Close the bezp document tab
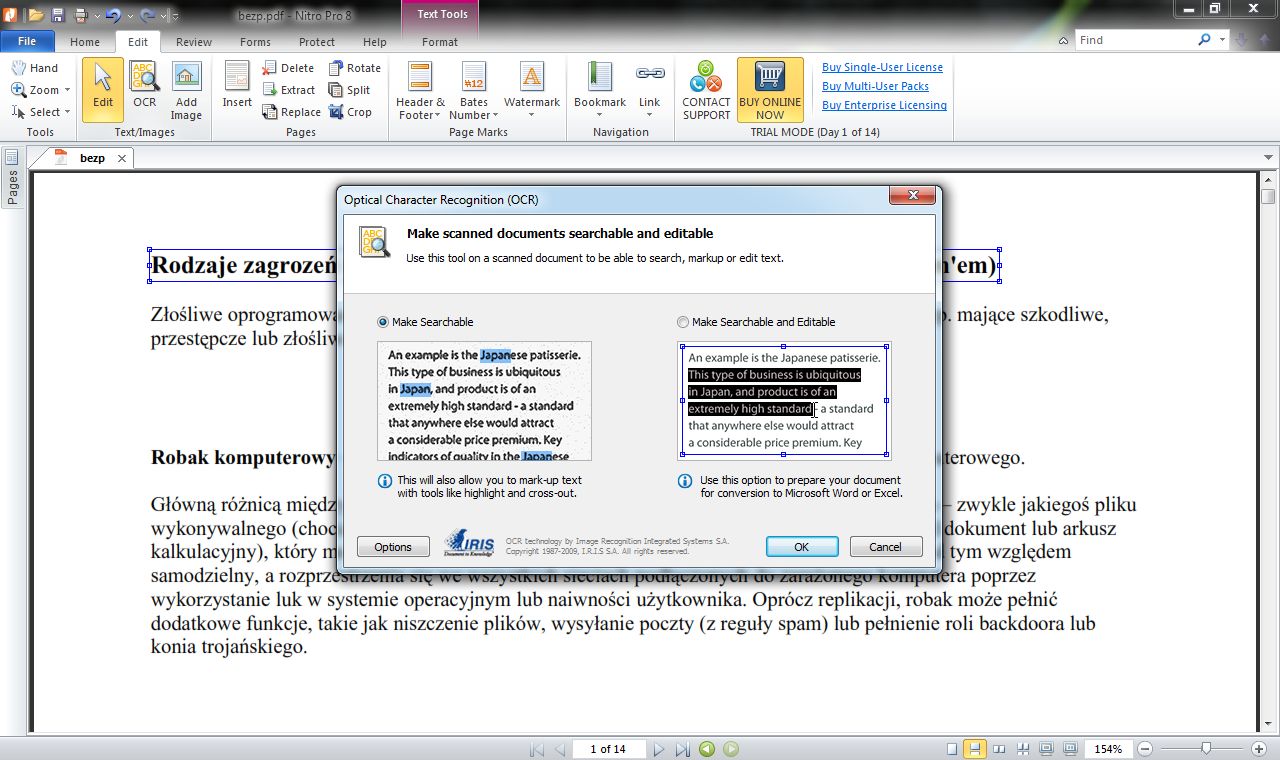Image resolution: width=1280 pixels, height=760 pixels. (x=122, y=158)
